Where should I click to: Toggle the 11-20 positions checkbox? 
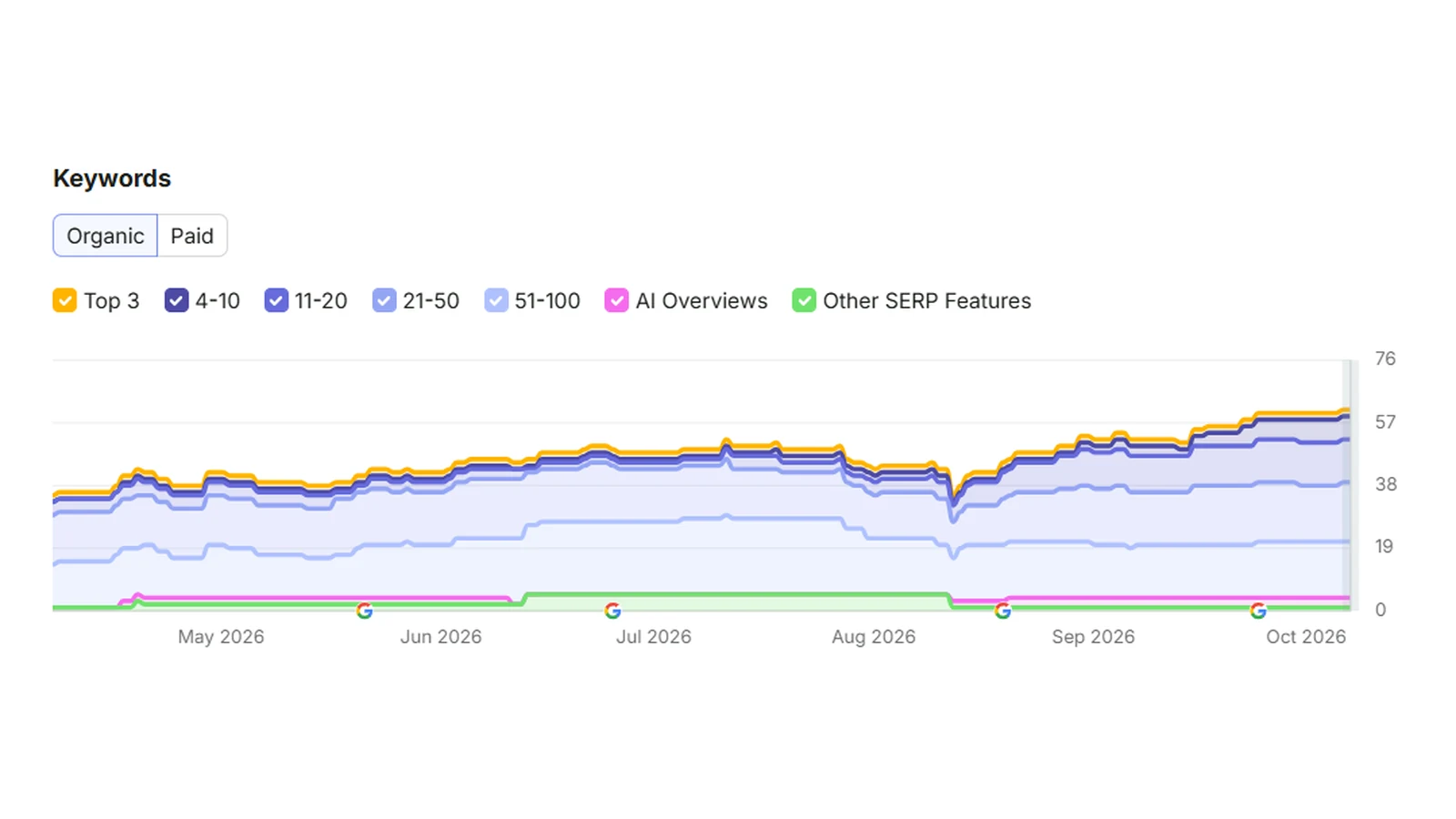click(276, 300)
